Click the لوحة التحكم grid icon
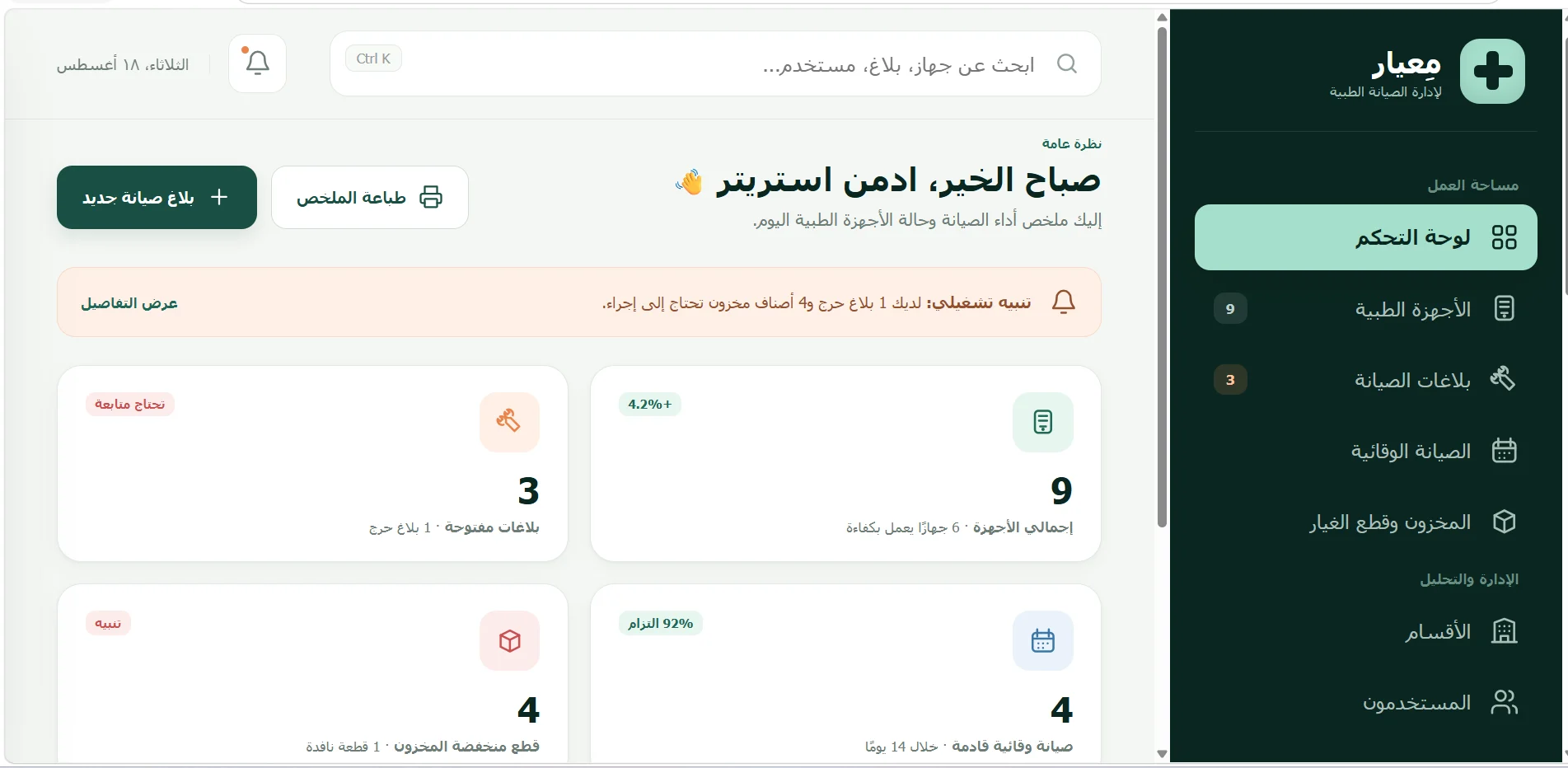 1504,237
